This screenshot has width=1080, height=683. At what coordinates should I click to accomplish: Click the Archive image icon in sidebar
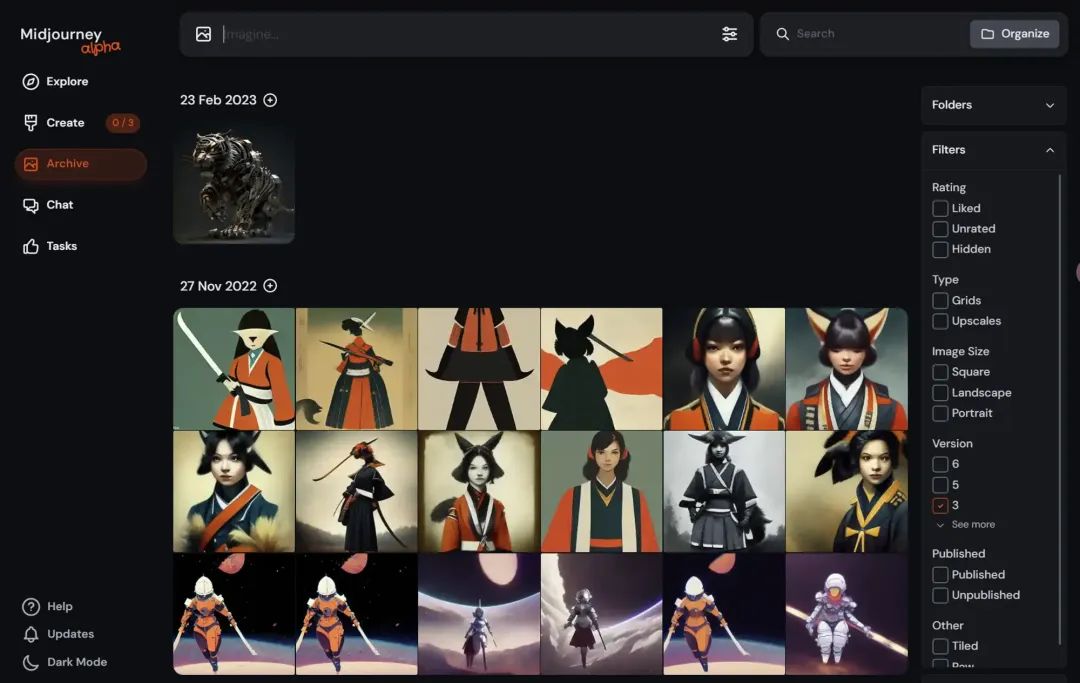pos(30,164)
